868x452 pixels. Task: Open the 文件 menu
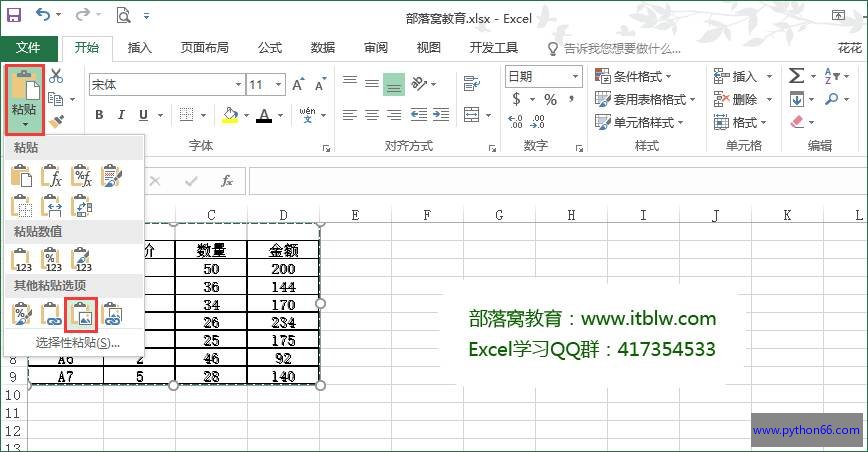pyautogui.click(x=28, y=47)
